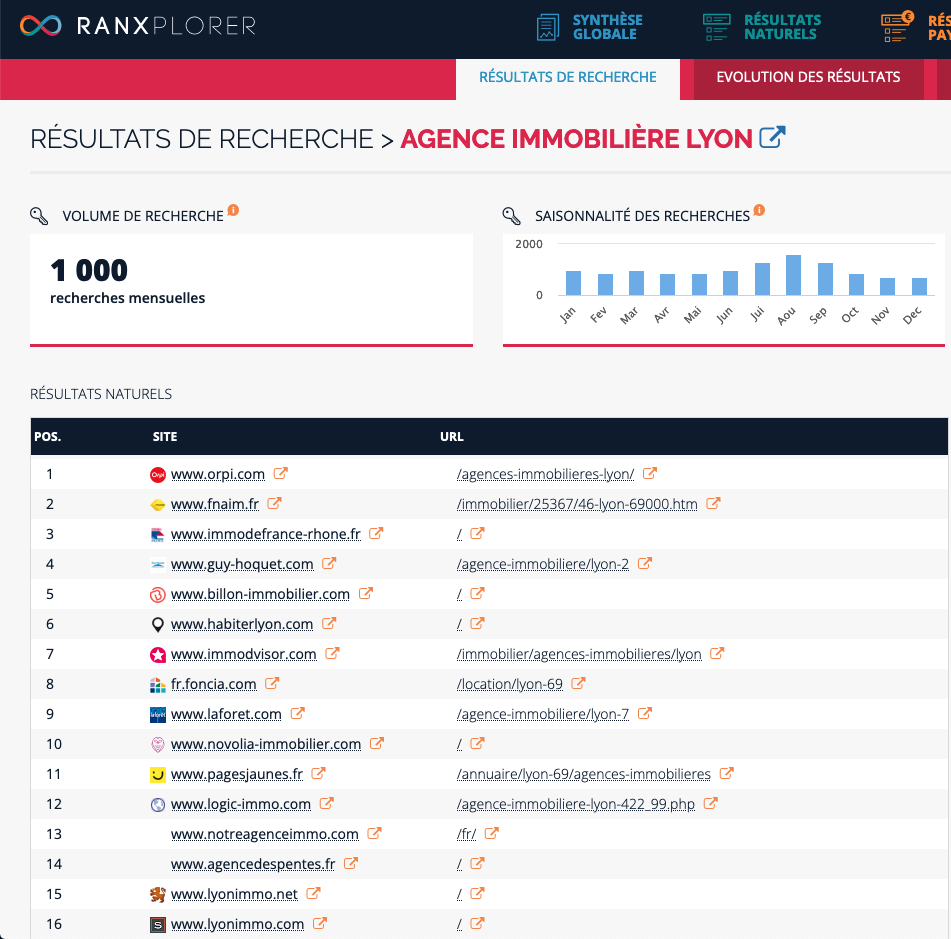This screenshot has width=951, height=939.
Task: Click info icon next to Saisonnalité des recherches
Action: (759, 210)
